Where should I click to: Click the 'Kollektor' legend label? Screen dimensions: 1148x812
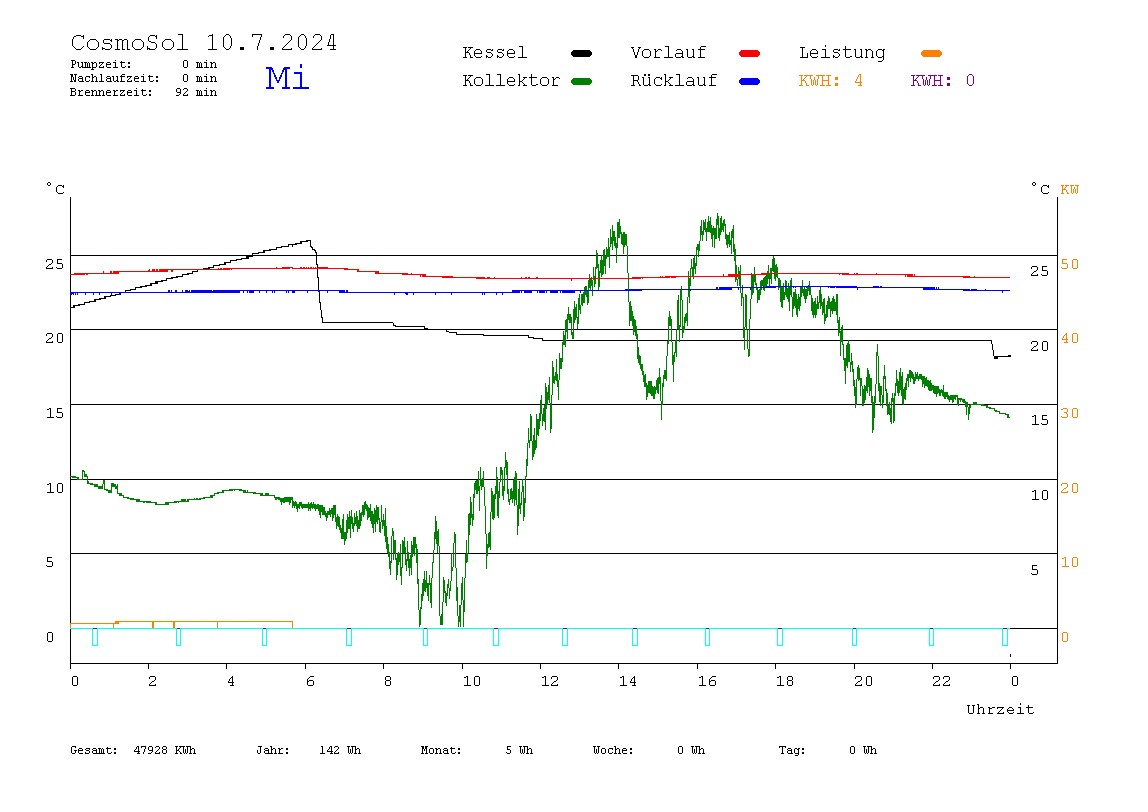pos(511,81)
